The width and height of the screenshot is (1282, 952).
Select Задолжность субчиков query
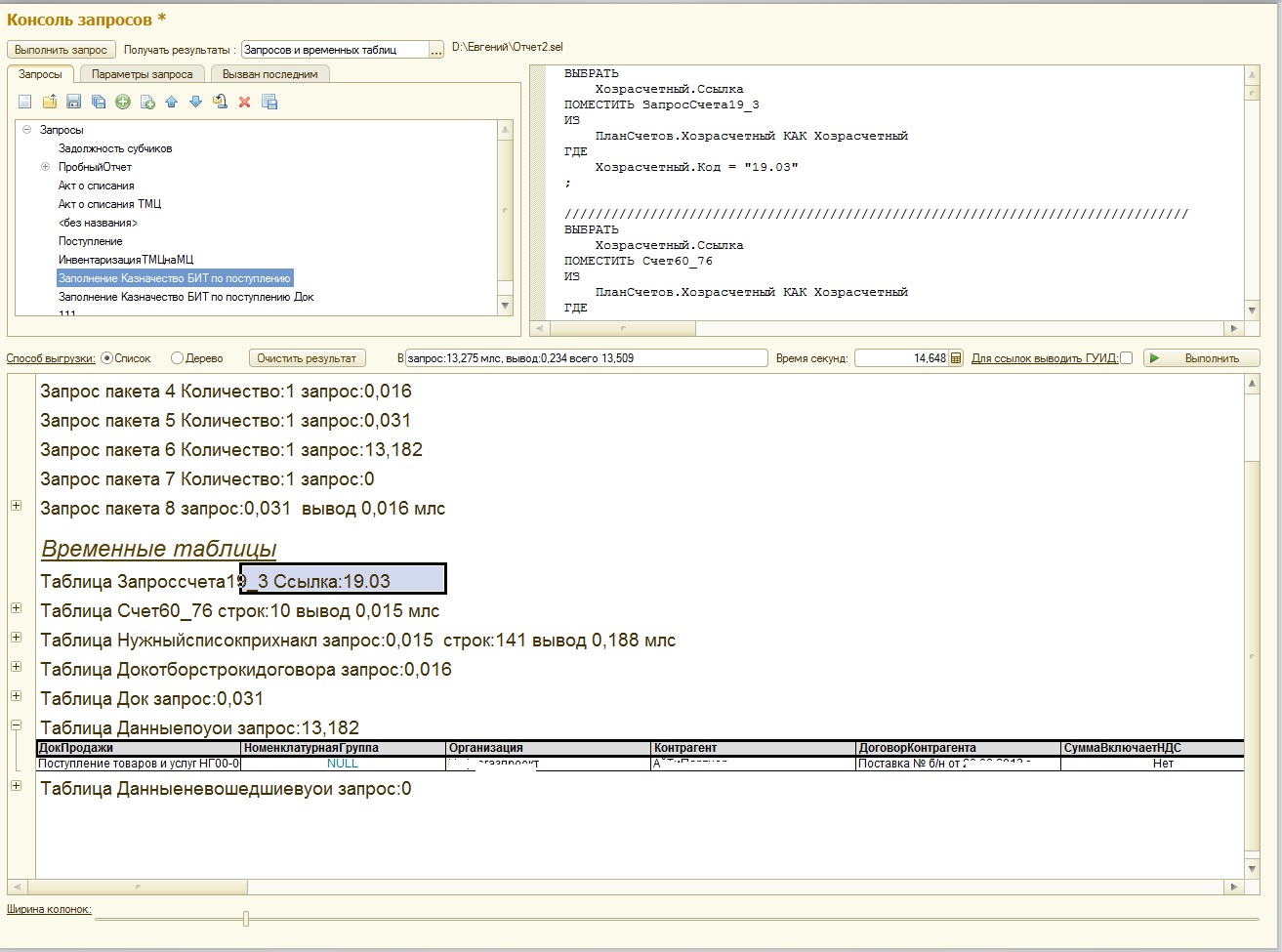115,148
